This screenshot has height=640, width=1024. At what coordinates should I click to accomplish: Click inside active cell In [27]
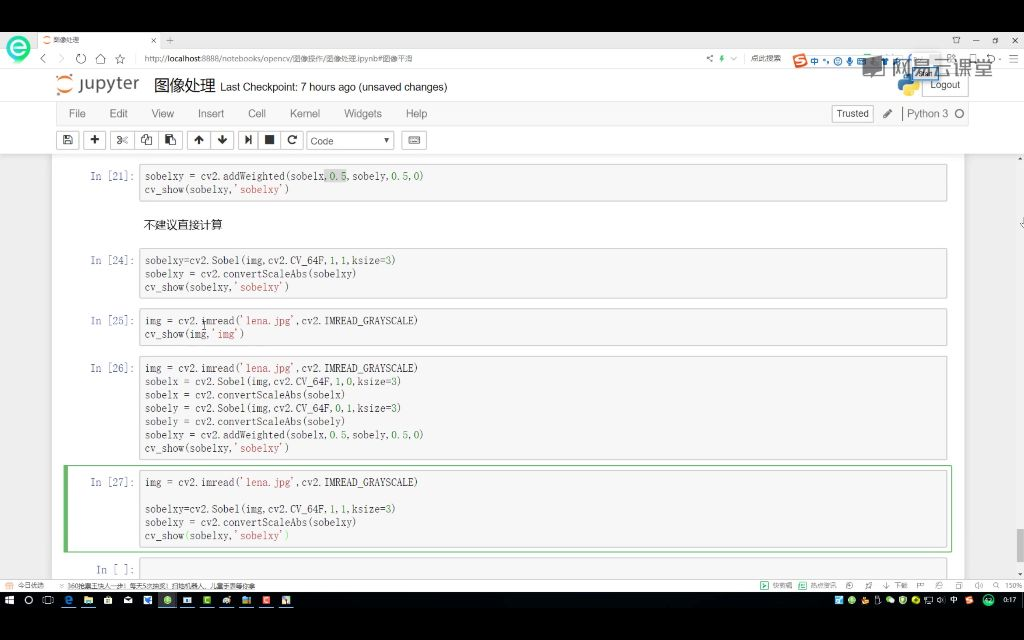pyautogui.click(x=543, y=509)
